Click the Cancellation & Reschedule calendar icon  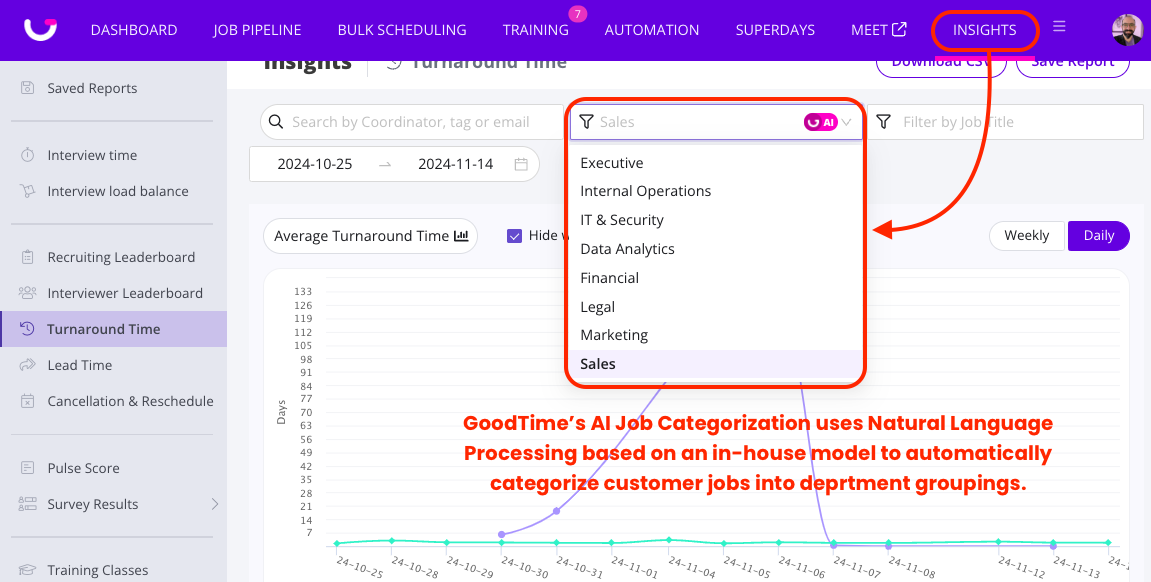27,401
